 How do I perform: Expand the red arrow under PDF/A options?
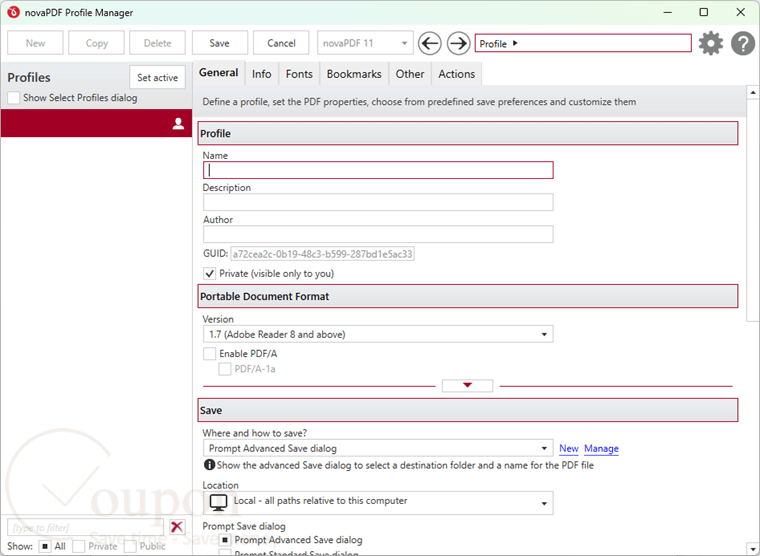tap(467, 385)
